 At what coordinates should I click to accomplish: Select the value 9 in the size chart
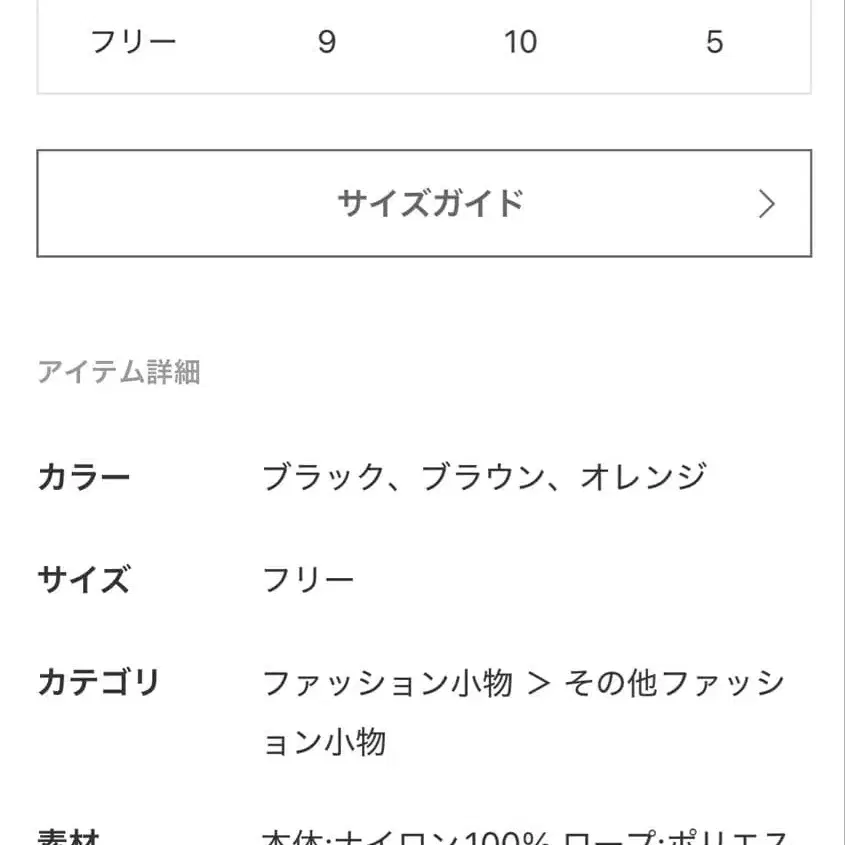(x=325, y=40)
